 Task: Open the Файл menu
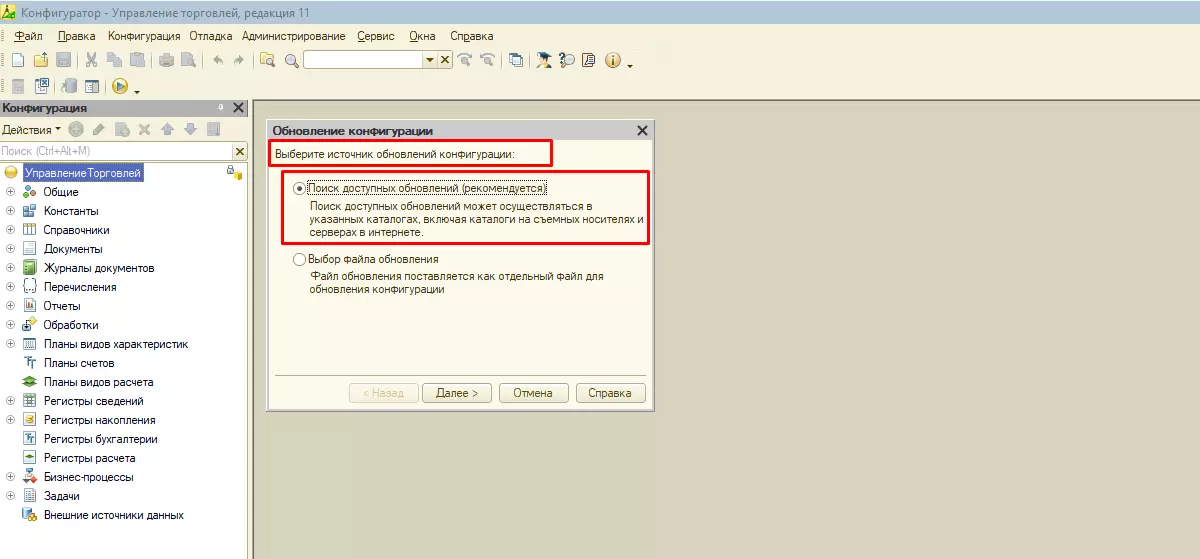point(28,36)
